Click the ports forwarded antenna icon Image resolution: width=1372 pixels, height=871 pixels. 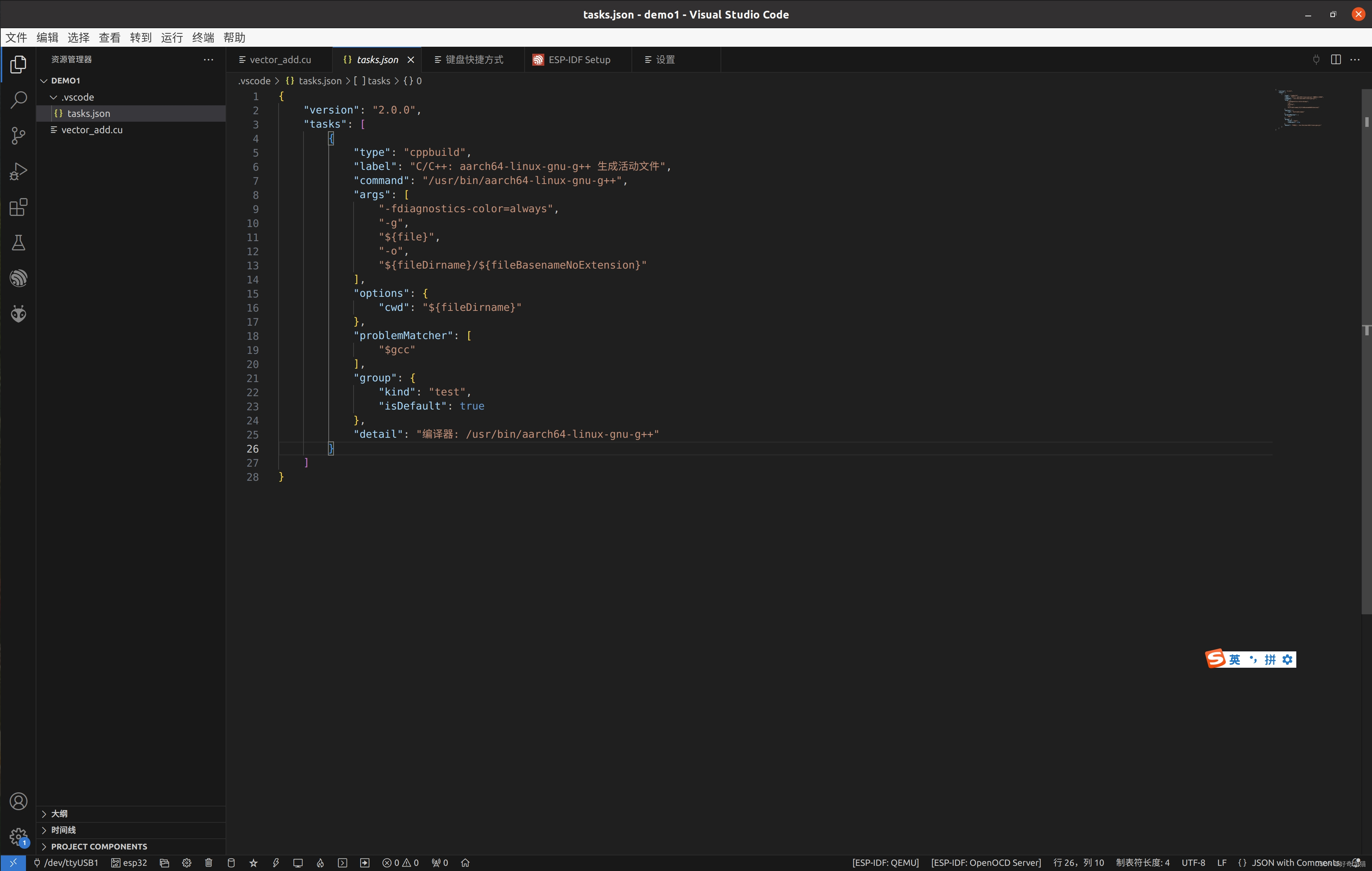pyautogui.click(x=439, y=862)
